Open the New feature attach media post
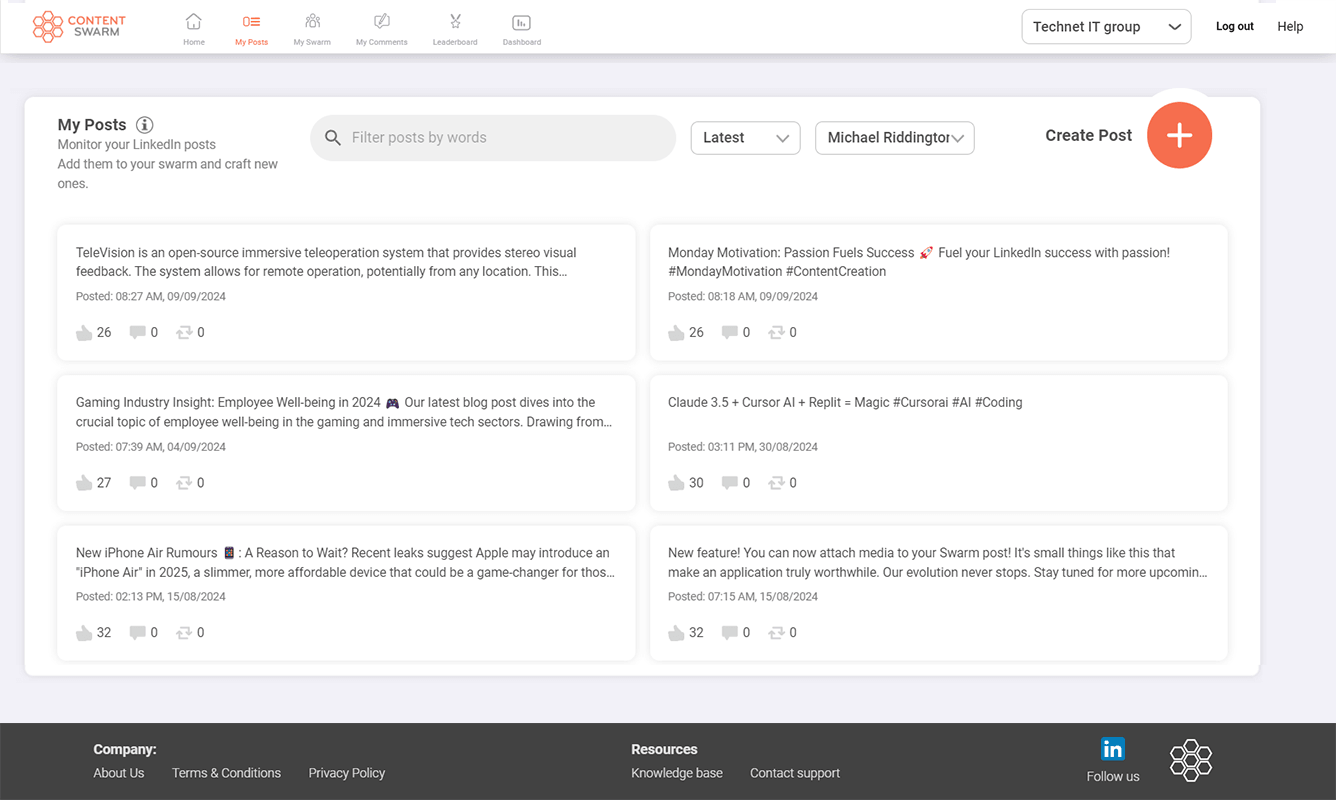Screen dimensions: 1336x800 point(937,562)
